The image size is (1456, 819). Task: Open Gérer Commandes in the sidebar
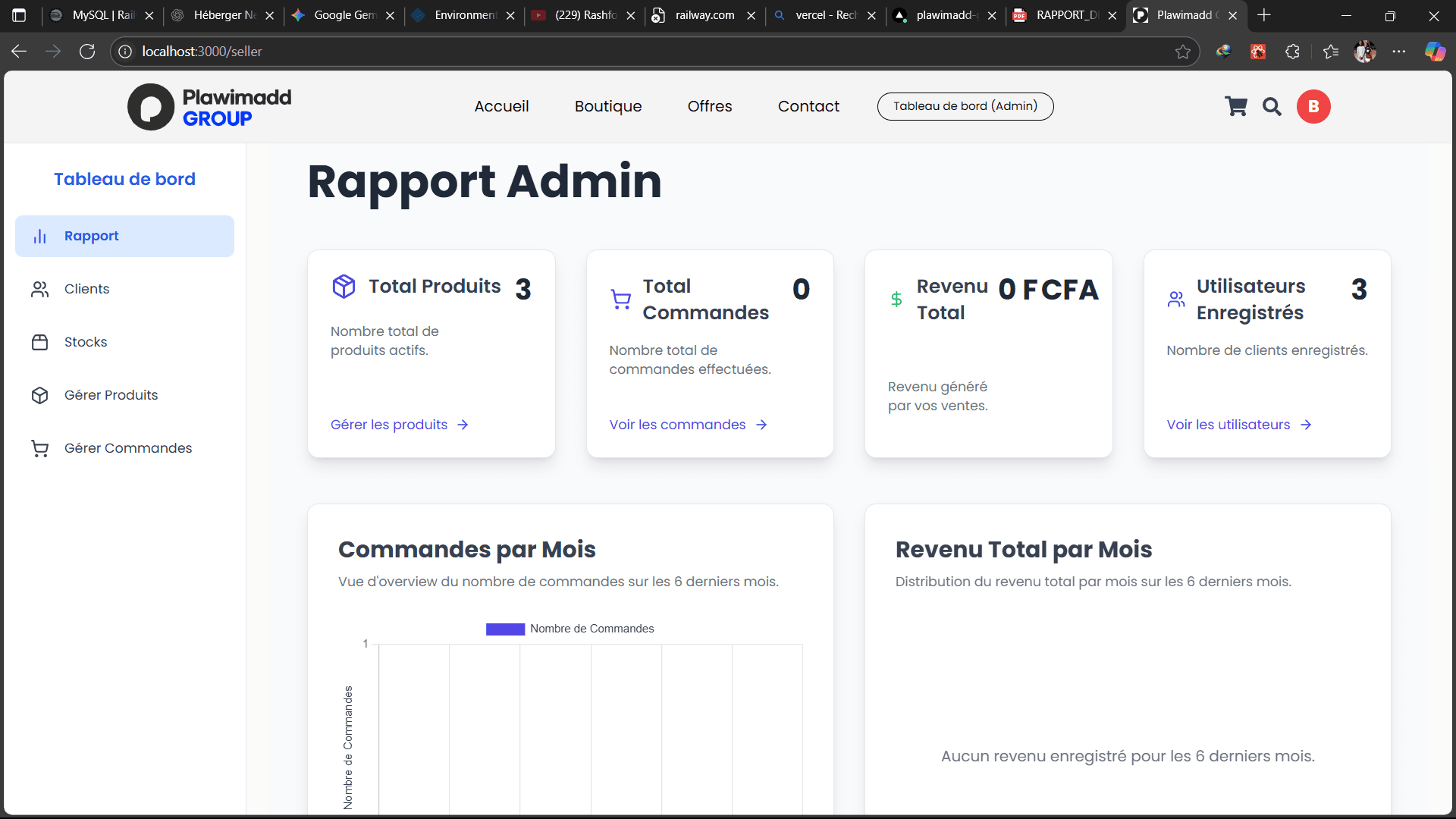click(128, 448)
